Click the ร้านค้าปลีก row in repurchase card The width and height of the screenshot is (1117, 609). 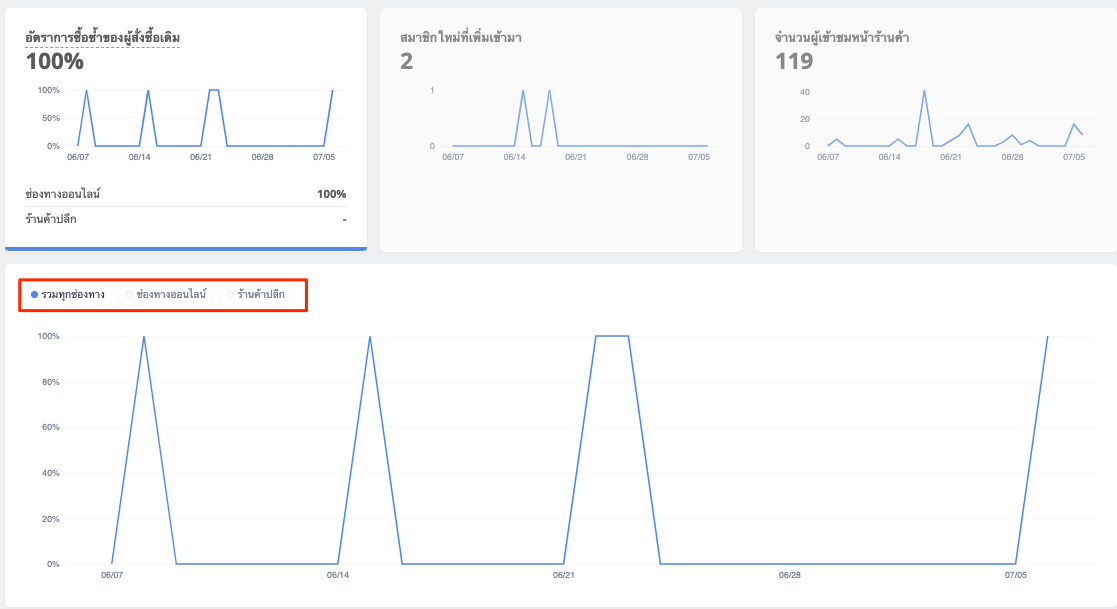185,219
